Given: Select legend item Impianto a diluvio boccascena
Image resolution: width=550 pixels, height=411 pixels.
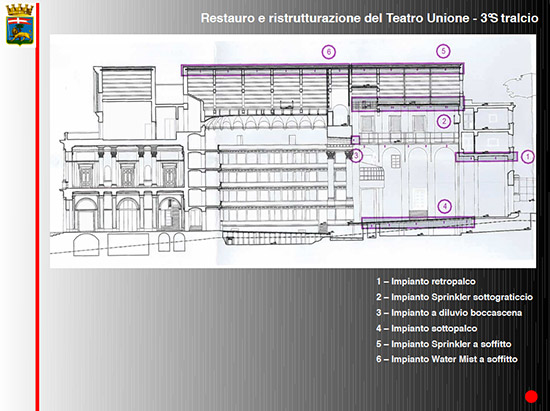Looking at the screenshot, I should (x=449, y=313).
